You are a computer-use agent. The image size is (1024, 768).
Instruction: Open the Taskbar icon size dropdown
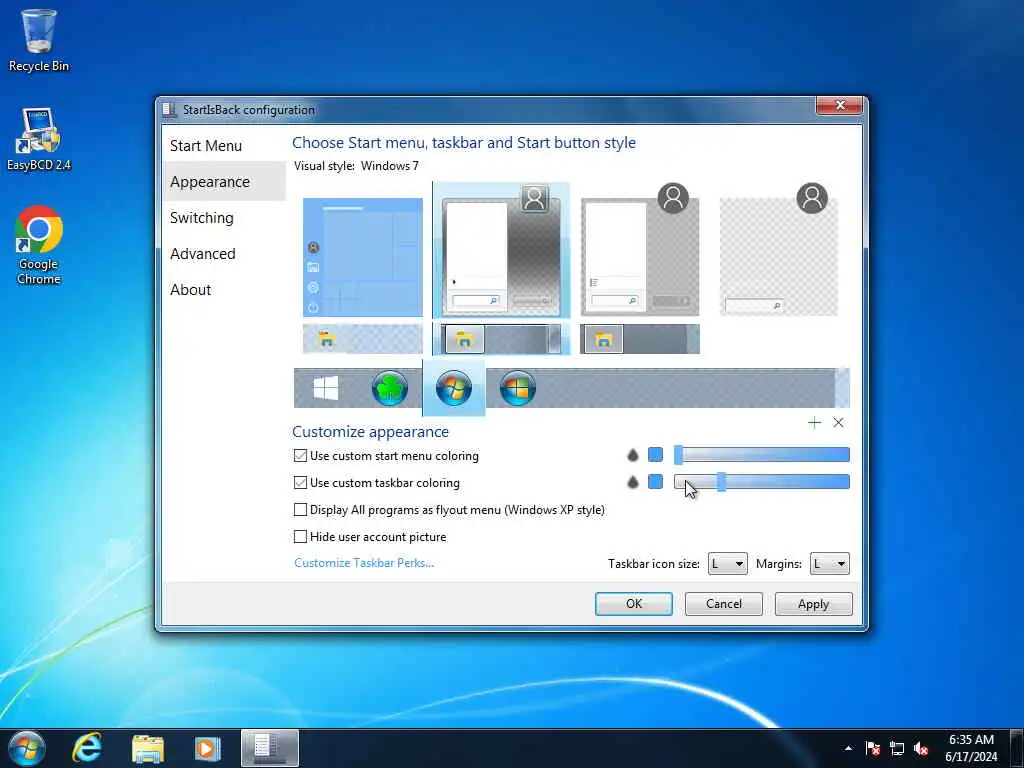[728, 564]
